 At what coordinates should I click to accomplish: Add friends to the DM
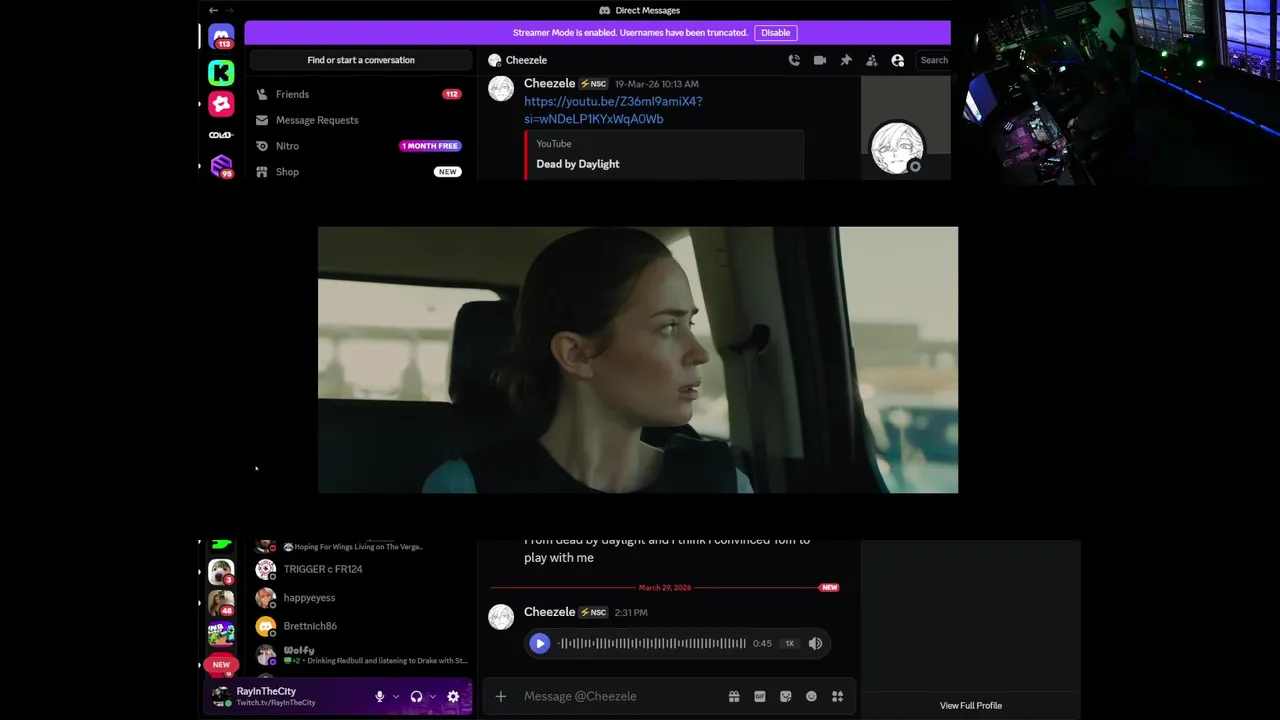tap(872, 60)
